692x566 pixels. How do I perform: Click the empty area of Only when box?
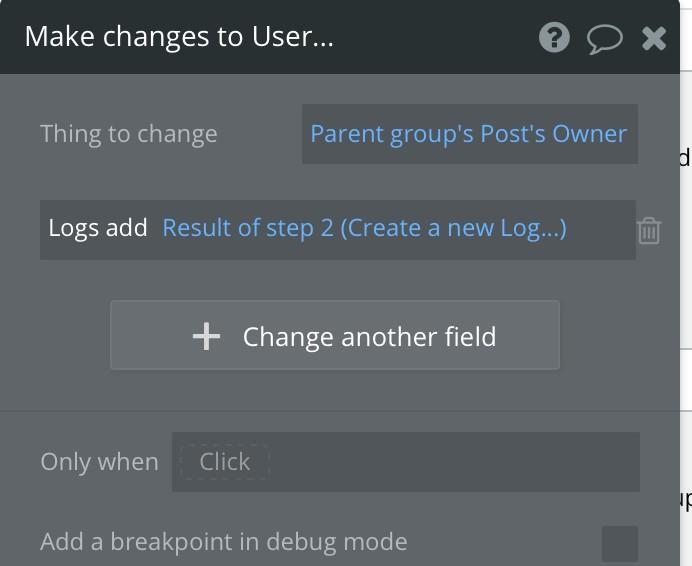click(x=455, y=462)
